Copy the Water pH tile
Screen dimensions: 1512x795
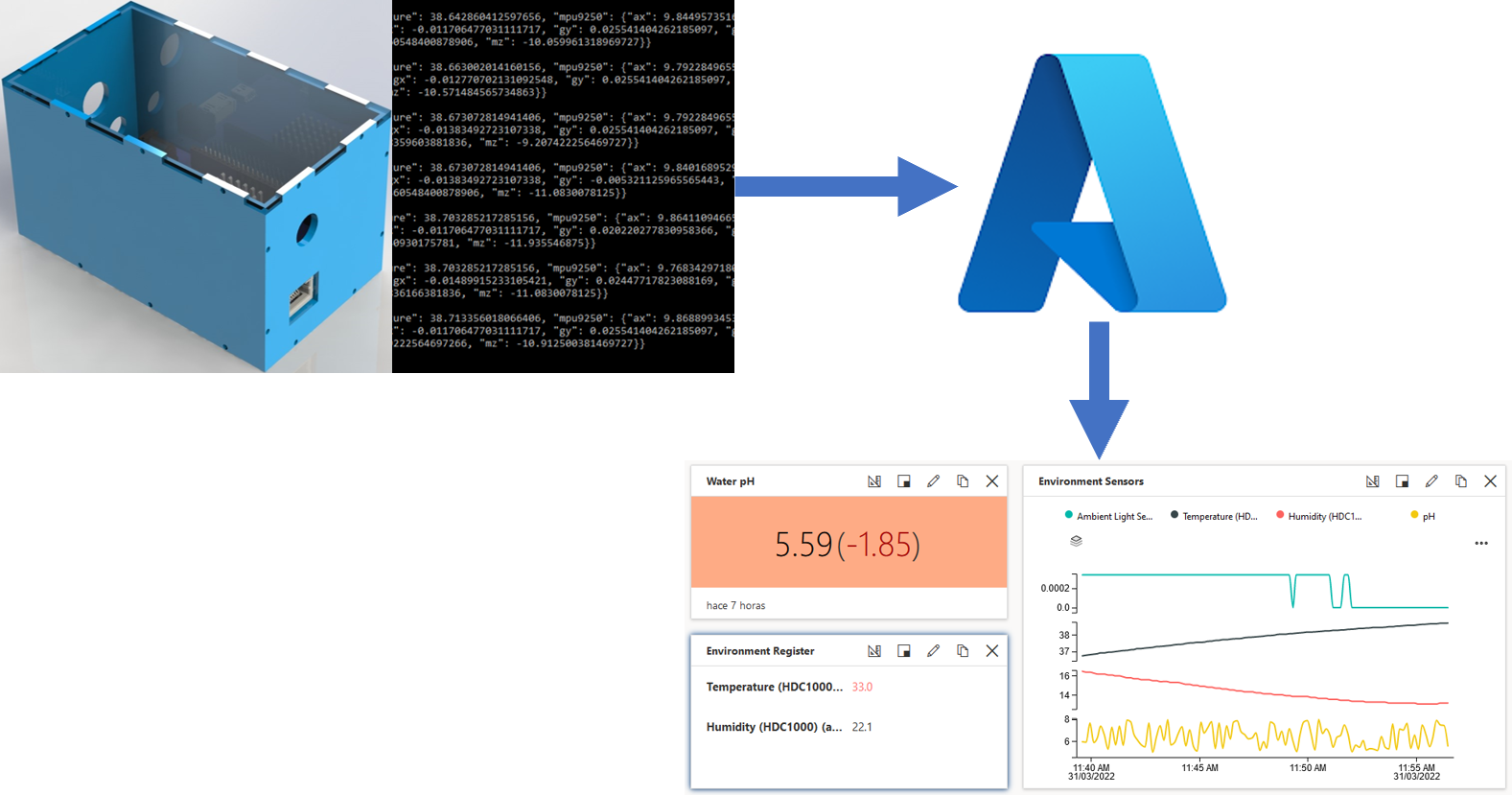[963, 481]
